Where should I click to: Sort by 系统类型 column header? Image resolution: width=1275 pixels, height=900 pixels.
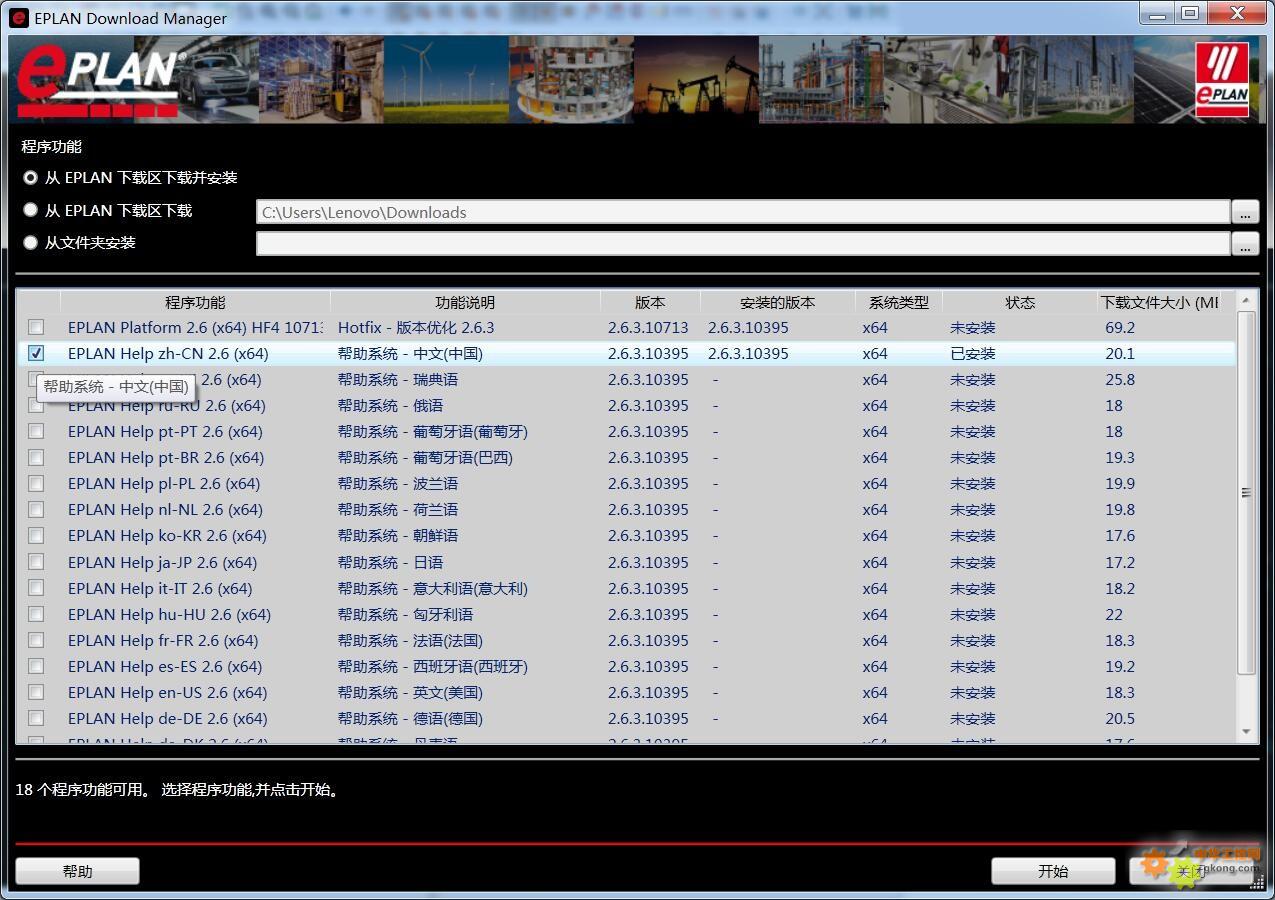[898, 302]
